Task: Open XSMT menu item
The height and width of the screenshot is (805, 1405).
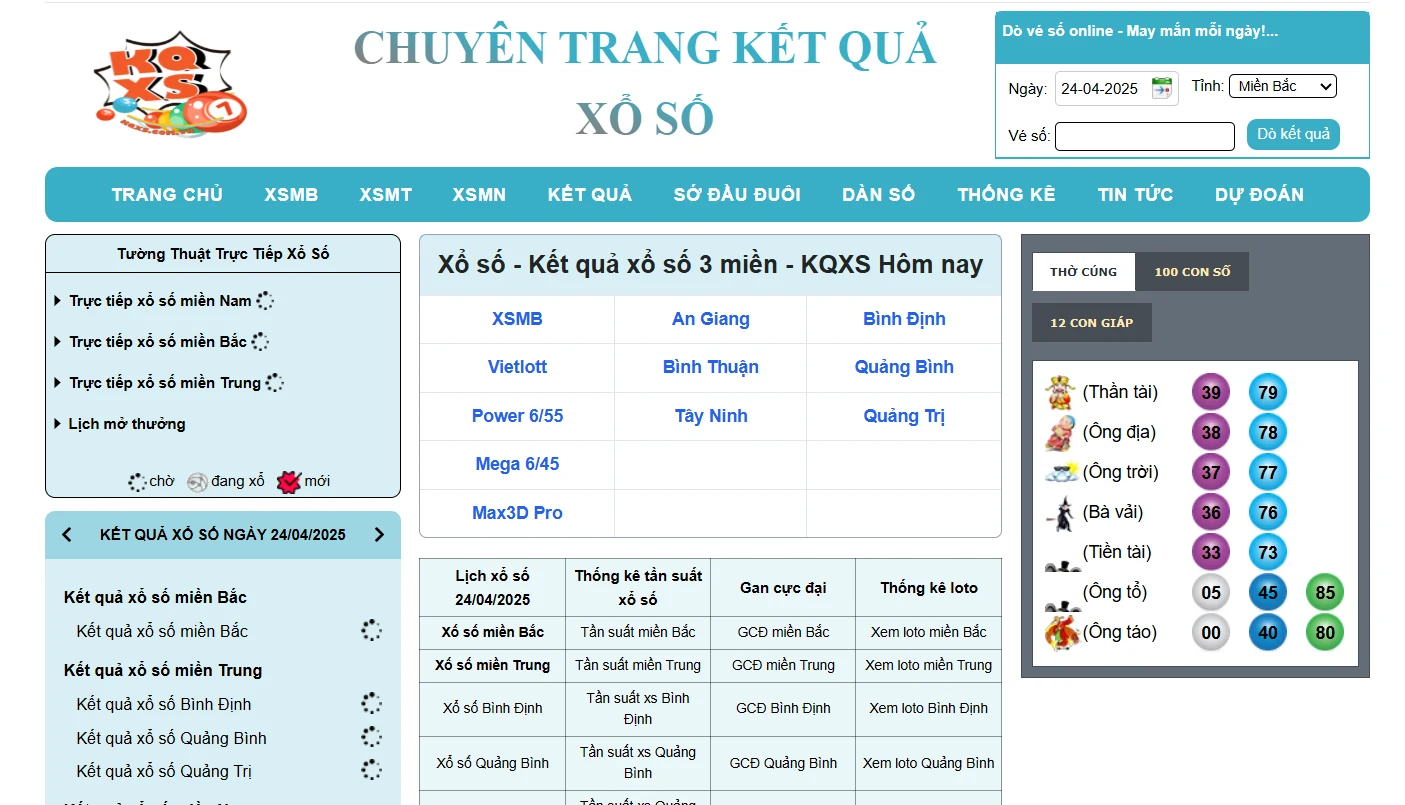Action: pos(386,195)
